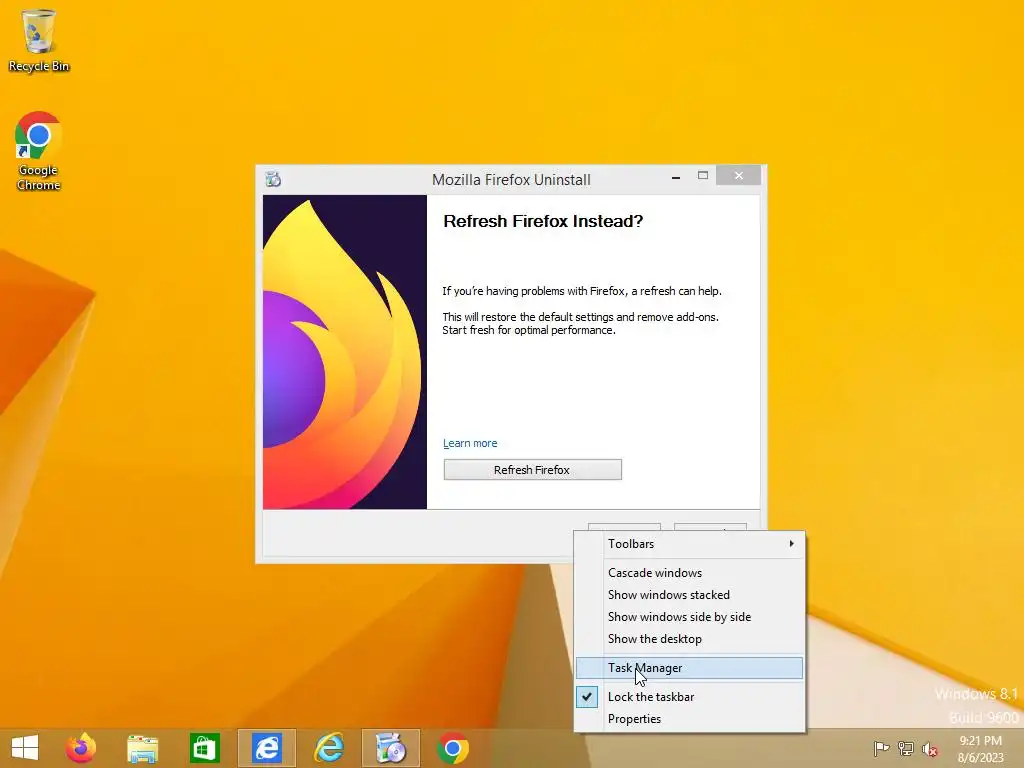Toggle Lock the taskbar option

point(690,697)
